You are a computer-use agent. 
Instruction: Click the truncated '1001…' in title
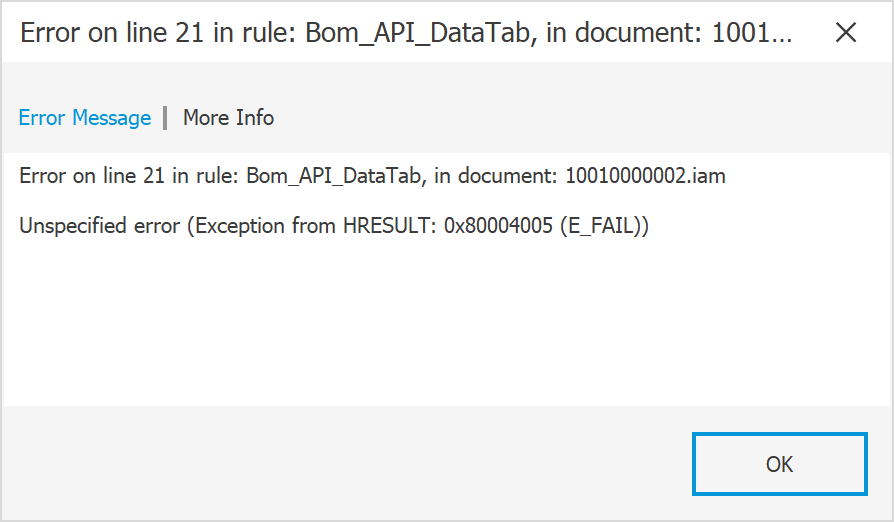752,33
